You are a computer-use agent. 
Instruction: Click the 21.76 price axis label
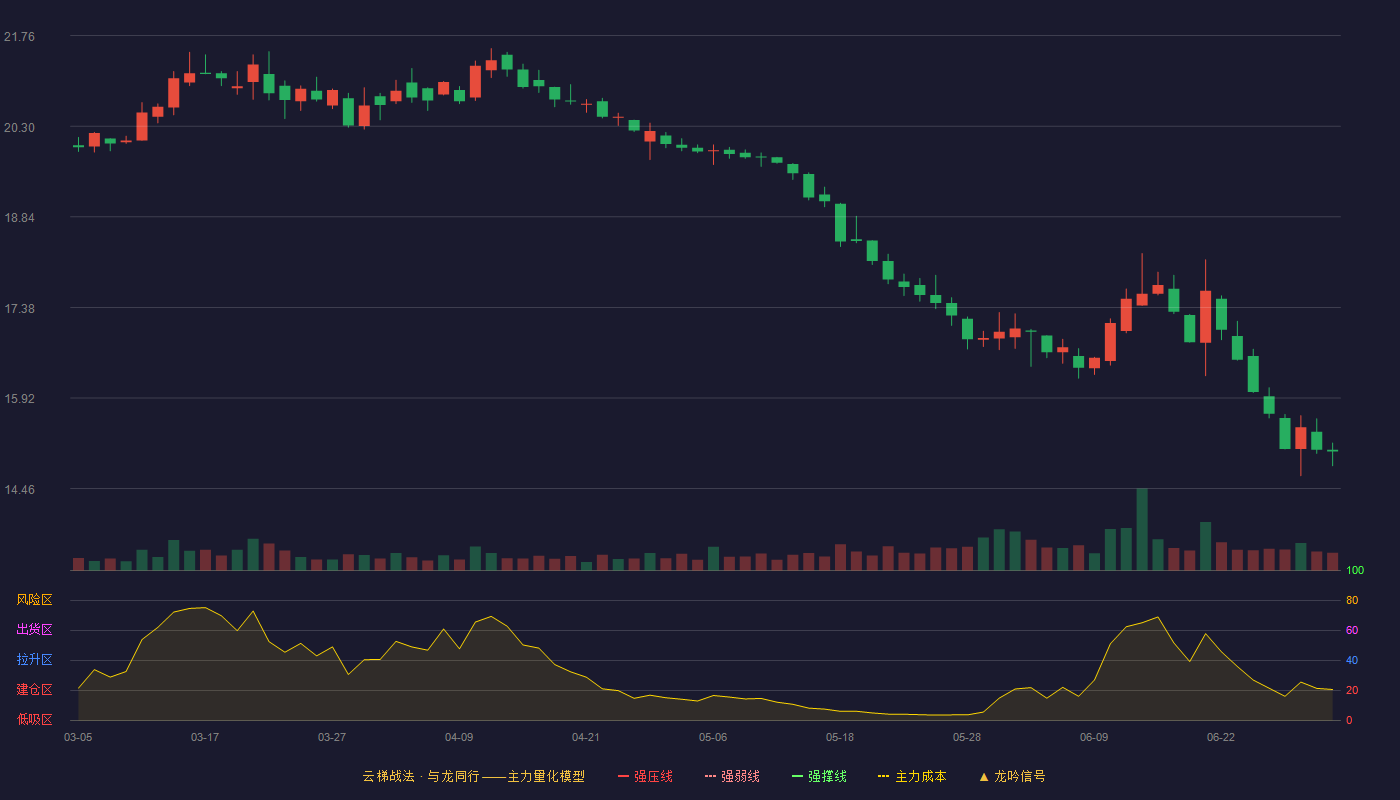(x=19, y=37)
